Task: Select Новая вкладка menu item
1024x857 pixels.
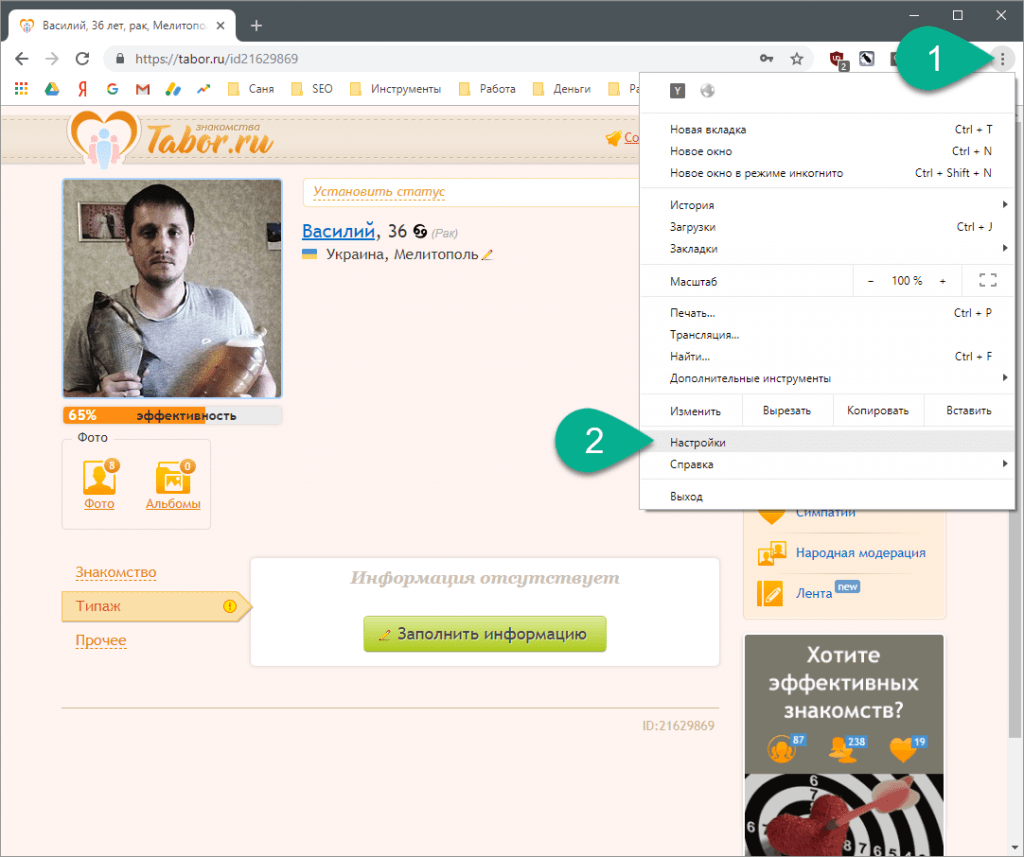Action: [x=827, y=129]
